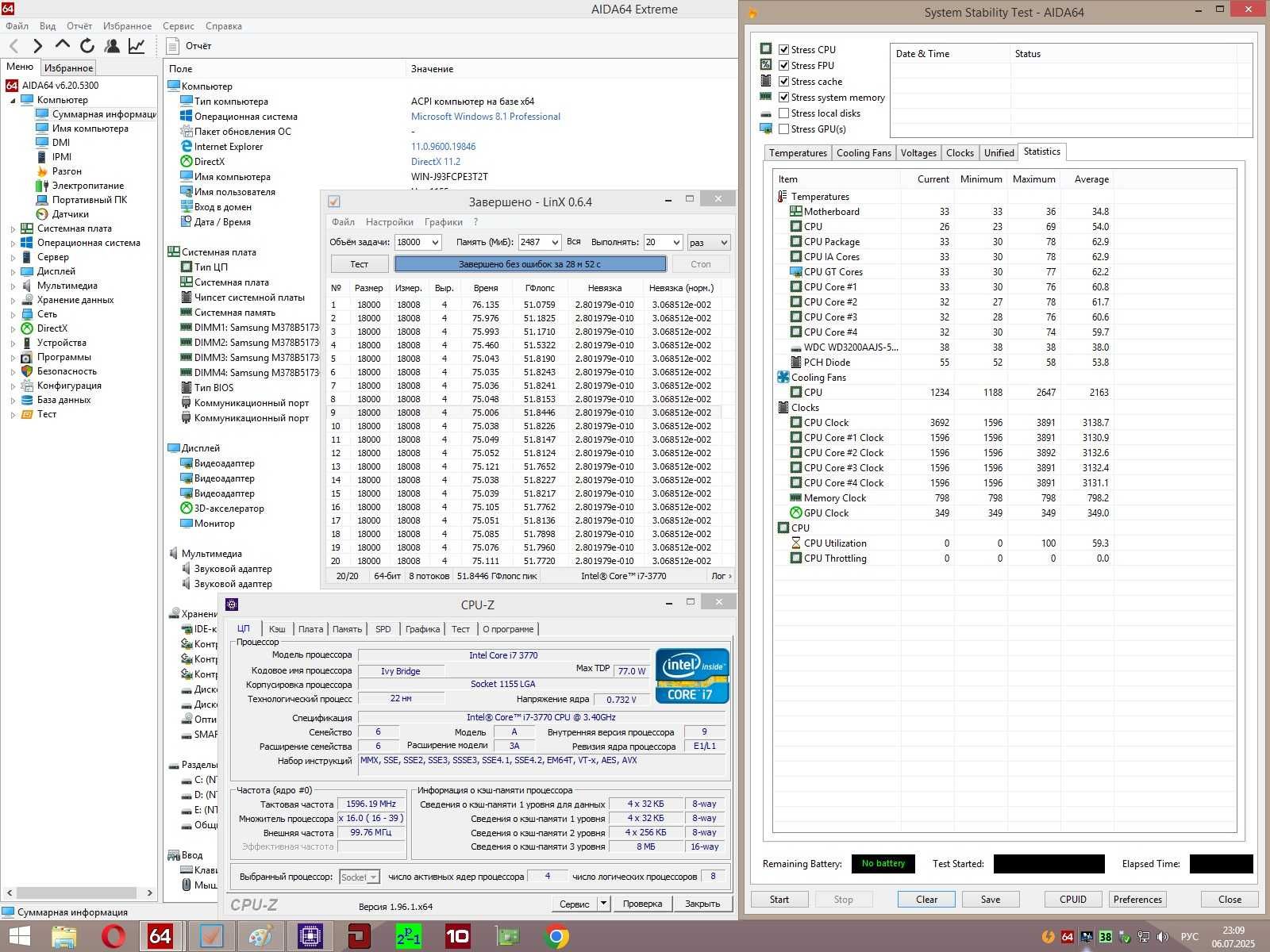The image size is (1270, 952).
Task: Click the Лог button in LinX status bar
Action: [721, 576]
